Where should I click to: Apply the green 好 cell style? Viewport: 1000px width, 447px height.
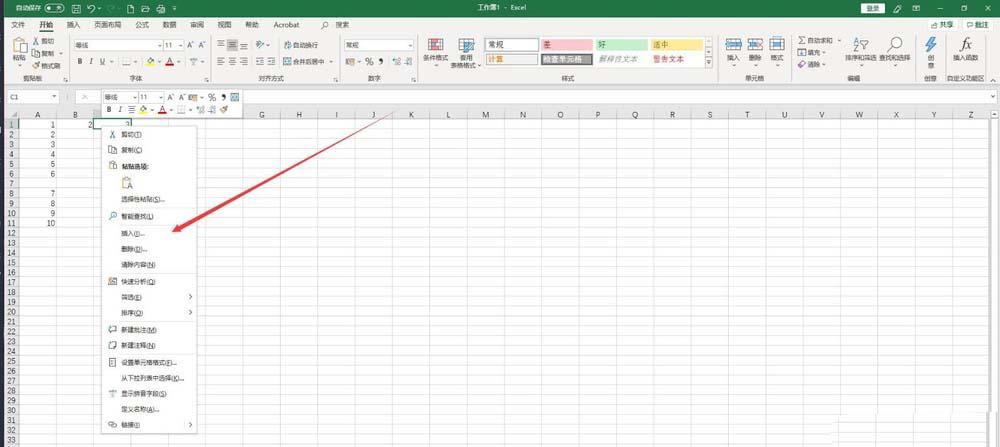point(622,45)
